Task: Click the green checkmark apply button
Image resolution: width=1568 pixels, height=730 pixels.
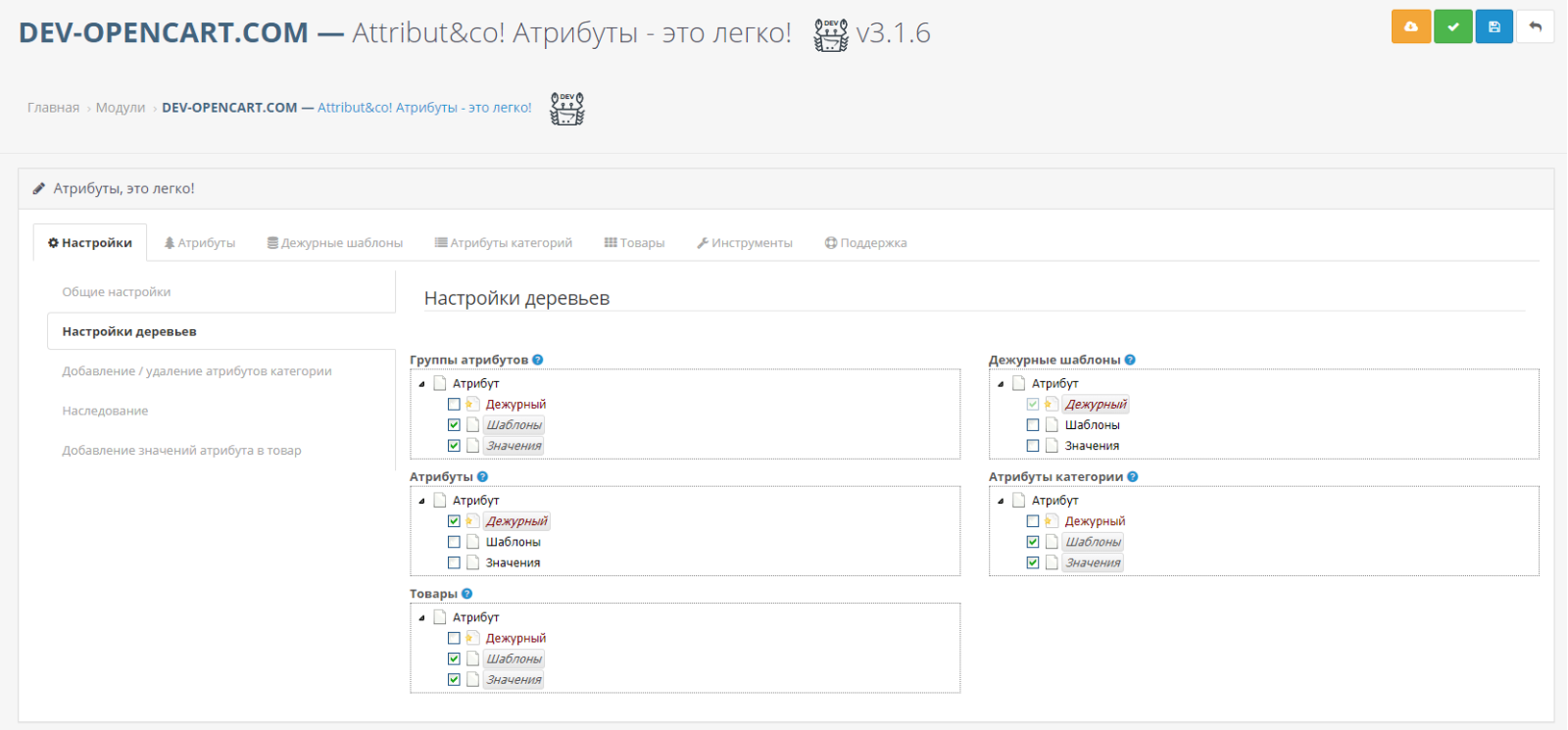Action: point(1453,26)
